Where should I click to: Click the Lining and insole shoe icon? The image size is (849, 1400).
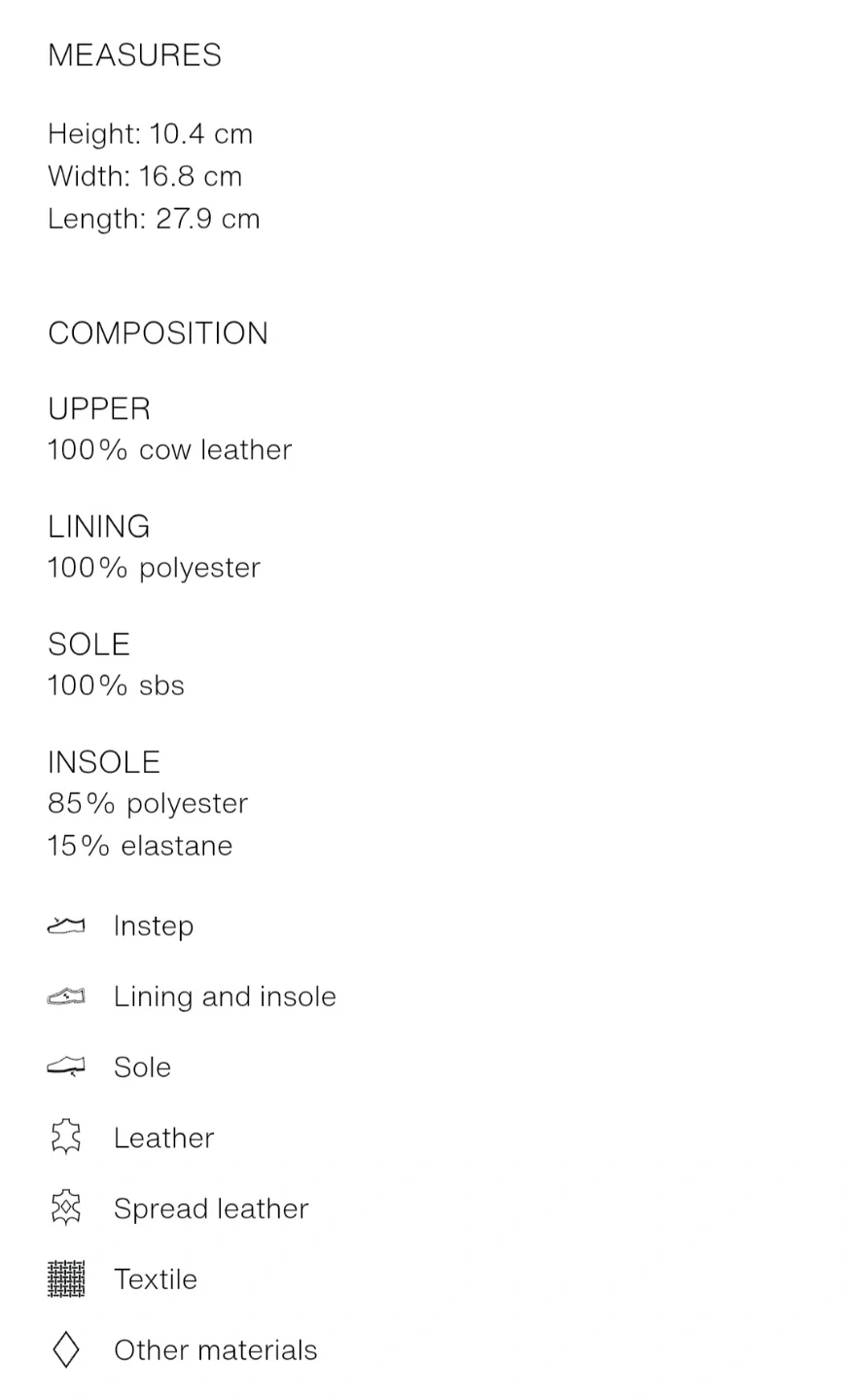click(65, 997)
